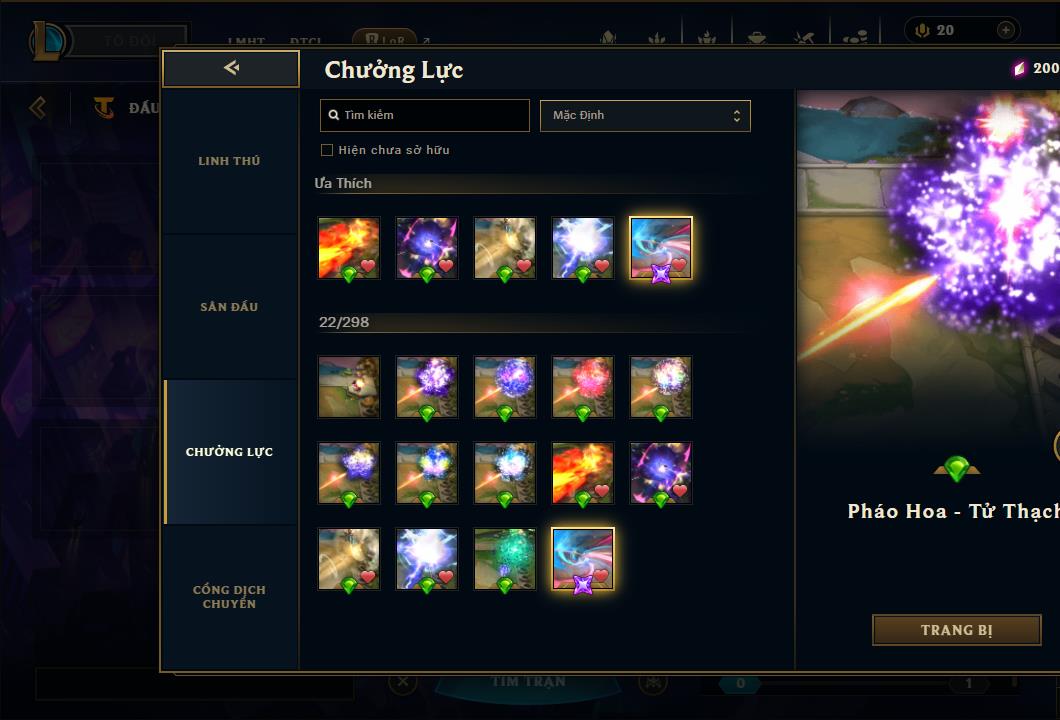Viewport: 1060px width, 720px height.
Task: Select the red firework boom thumbnail
Action: (x=583, y=387)
